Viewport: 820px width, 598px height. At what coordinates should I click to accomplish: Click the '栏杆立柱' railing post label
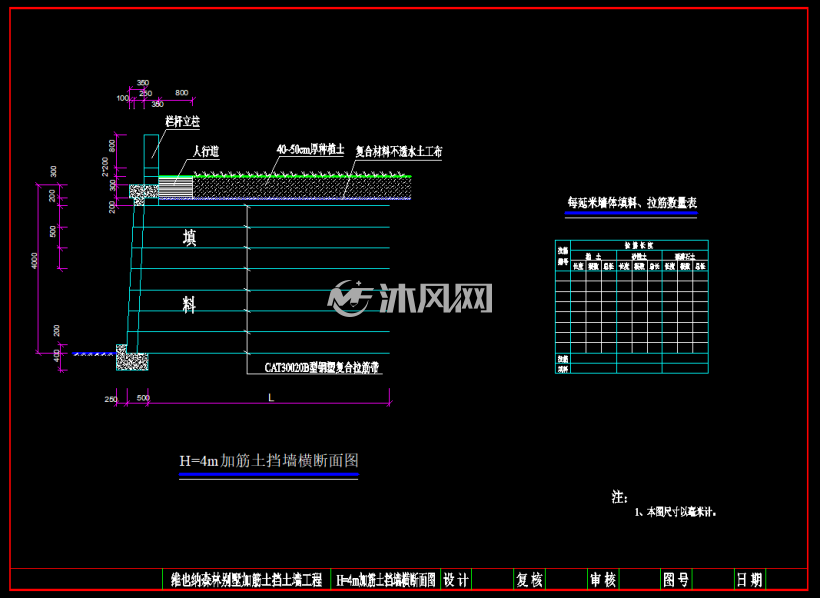click(x=183, y=122)
